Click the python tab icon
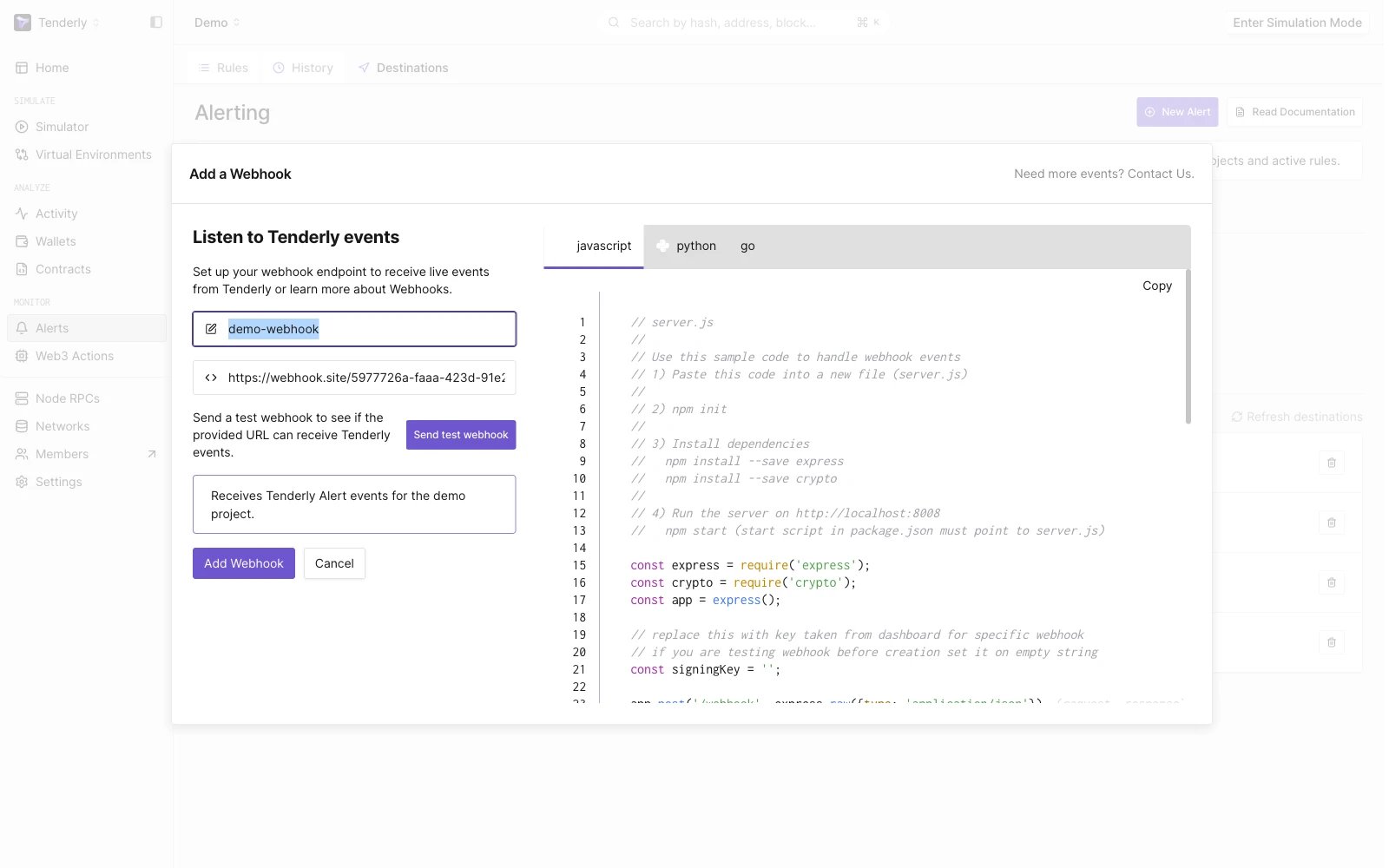1389x868 pixels. point(662,246)
